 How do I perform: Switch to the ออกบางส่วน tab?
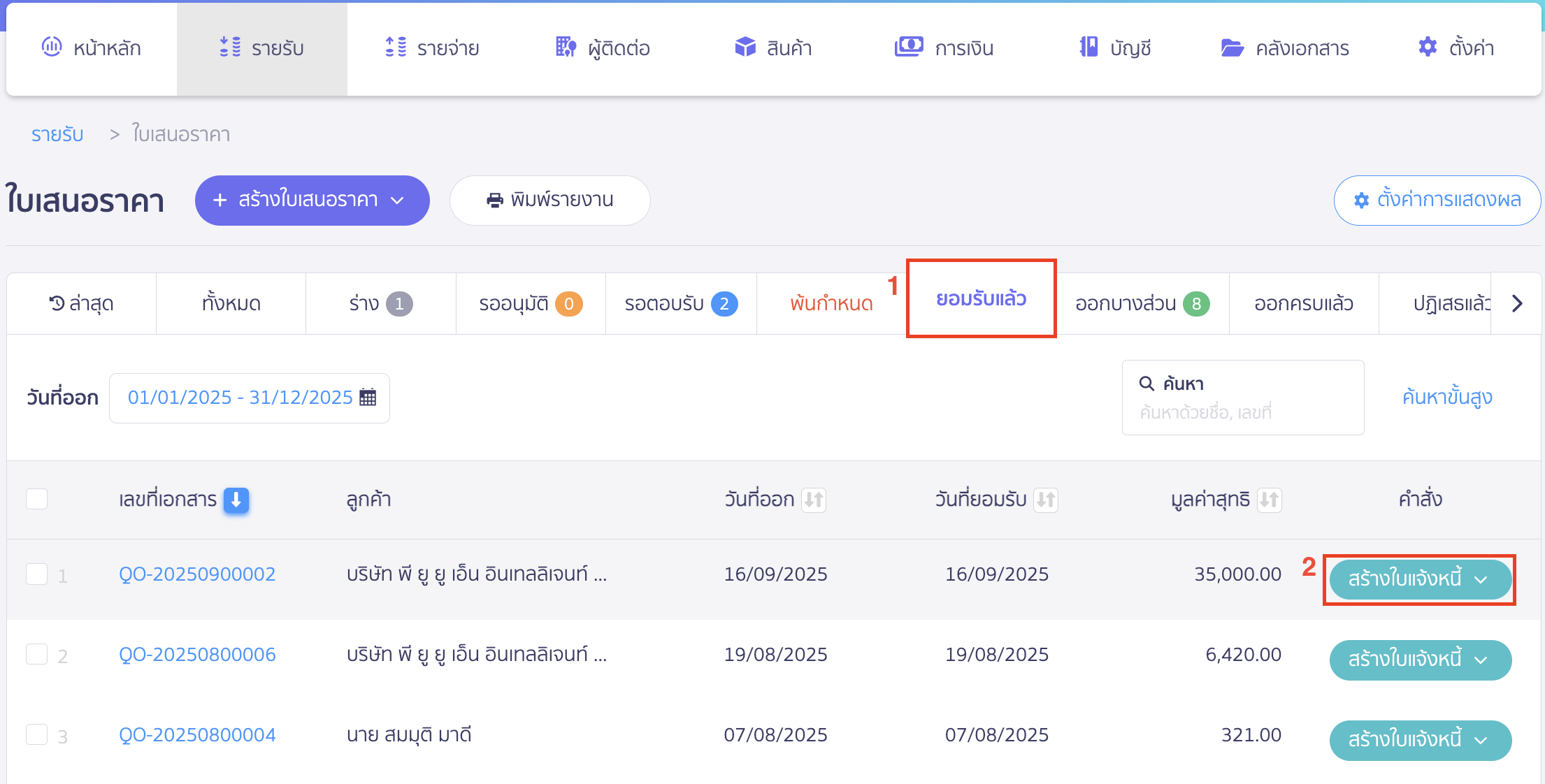[1142, 303]
